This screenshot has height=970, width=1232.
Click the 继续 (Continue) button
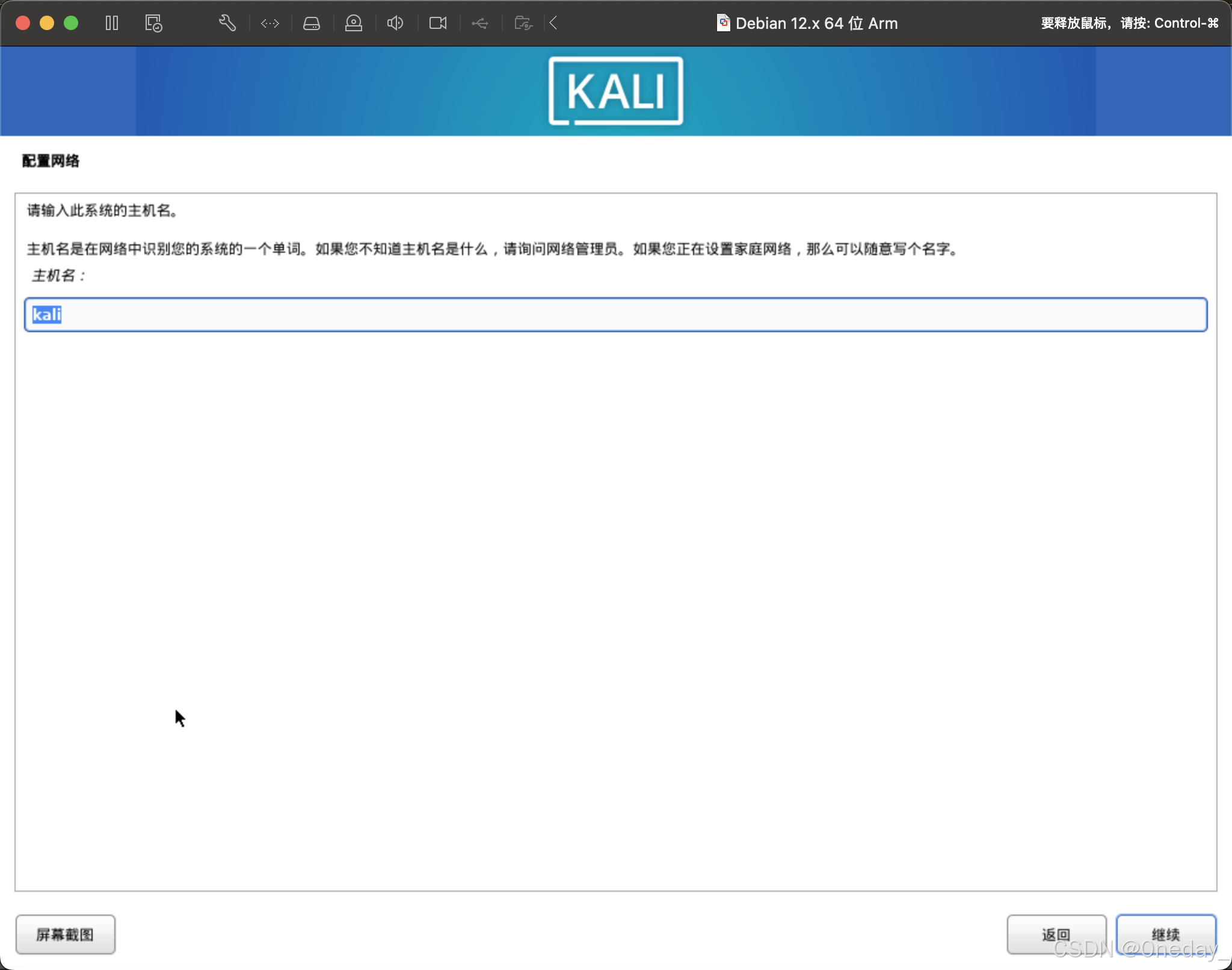pyautogui.click(x=1166, y=934)
